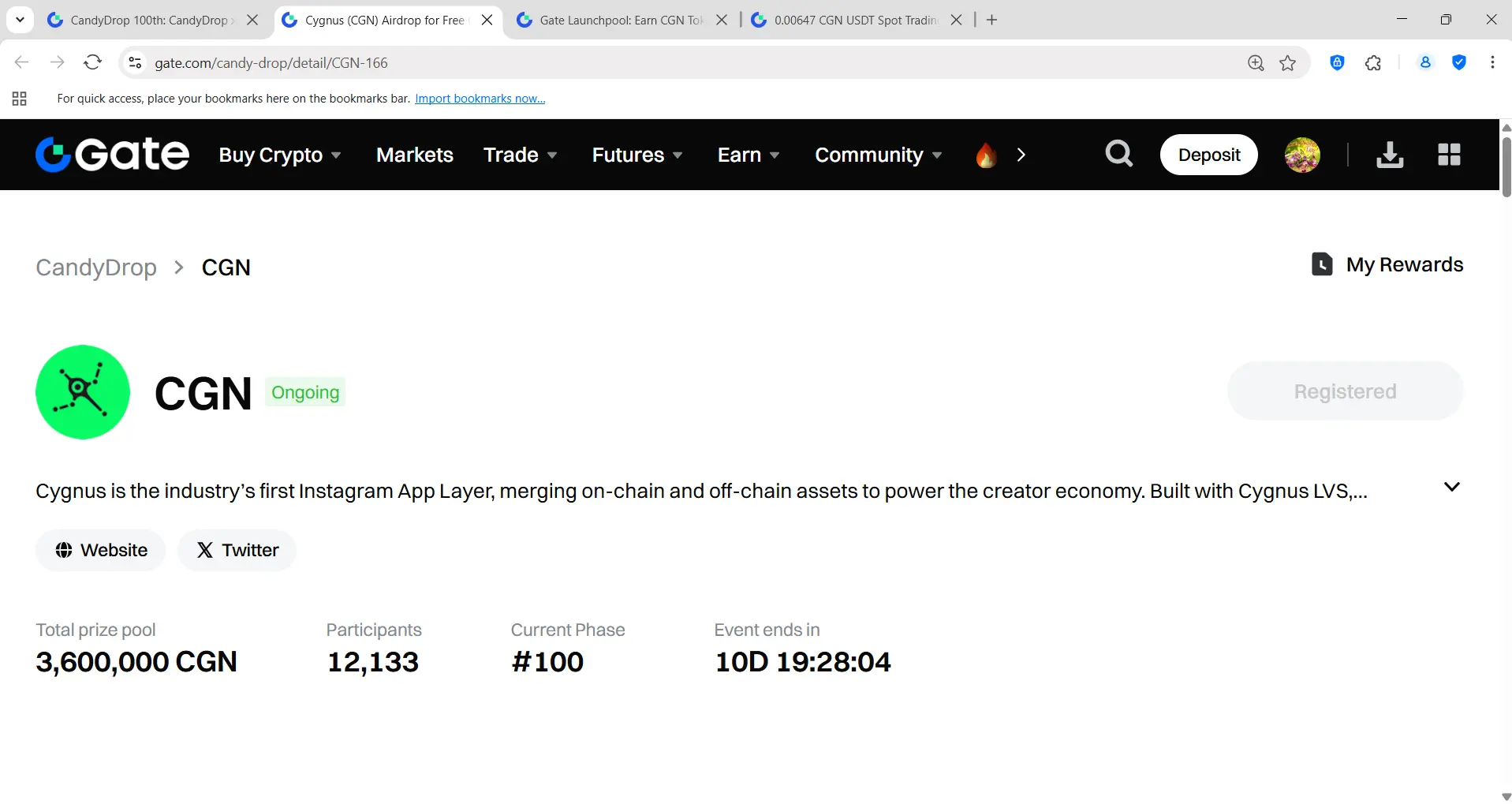Expand the Trade menu
This screenshot has width=1512, height=804.
pos(521,155)
